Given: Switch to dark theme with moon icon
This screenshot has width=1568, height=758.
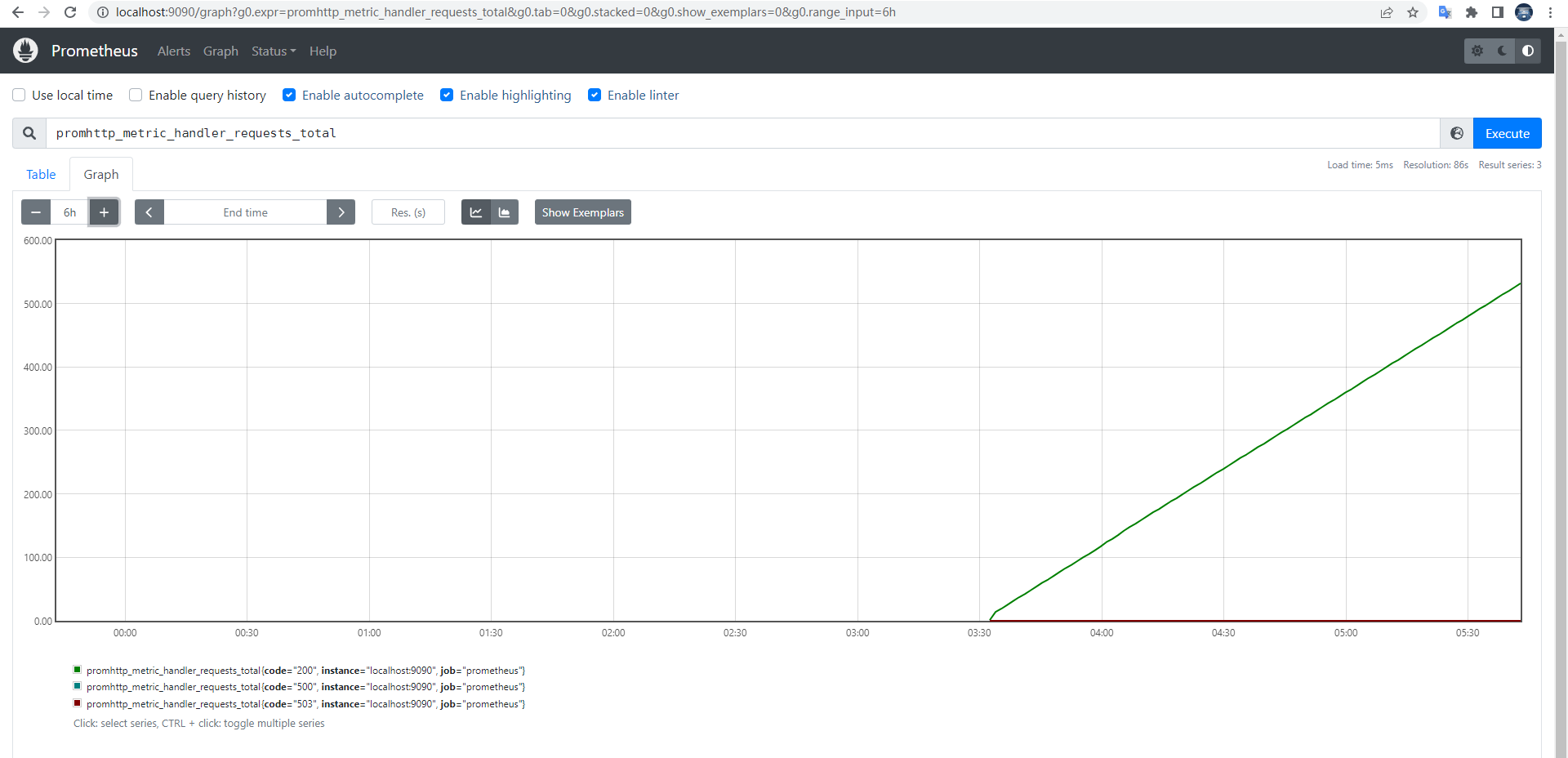Looking at the screenshot, I should coord(1503,51).
